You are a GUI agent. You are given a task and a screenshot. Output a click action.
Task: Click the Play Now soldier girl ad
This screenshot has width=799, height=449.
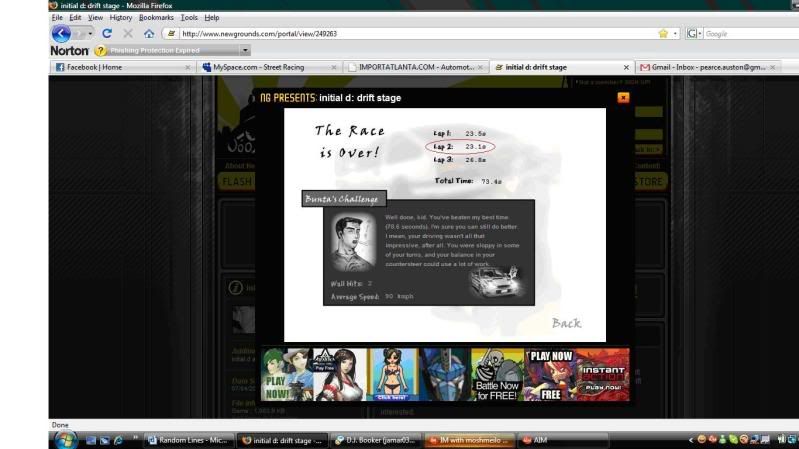(287, 375)
